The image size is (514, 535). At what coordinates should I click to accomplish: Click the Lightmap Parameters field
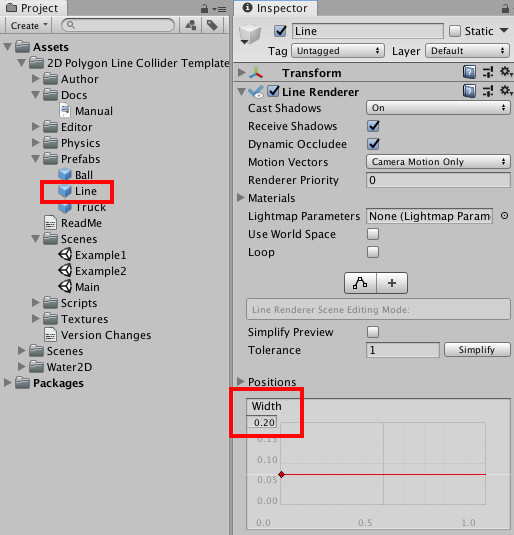point(429,216)
